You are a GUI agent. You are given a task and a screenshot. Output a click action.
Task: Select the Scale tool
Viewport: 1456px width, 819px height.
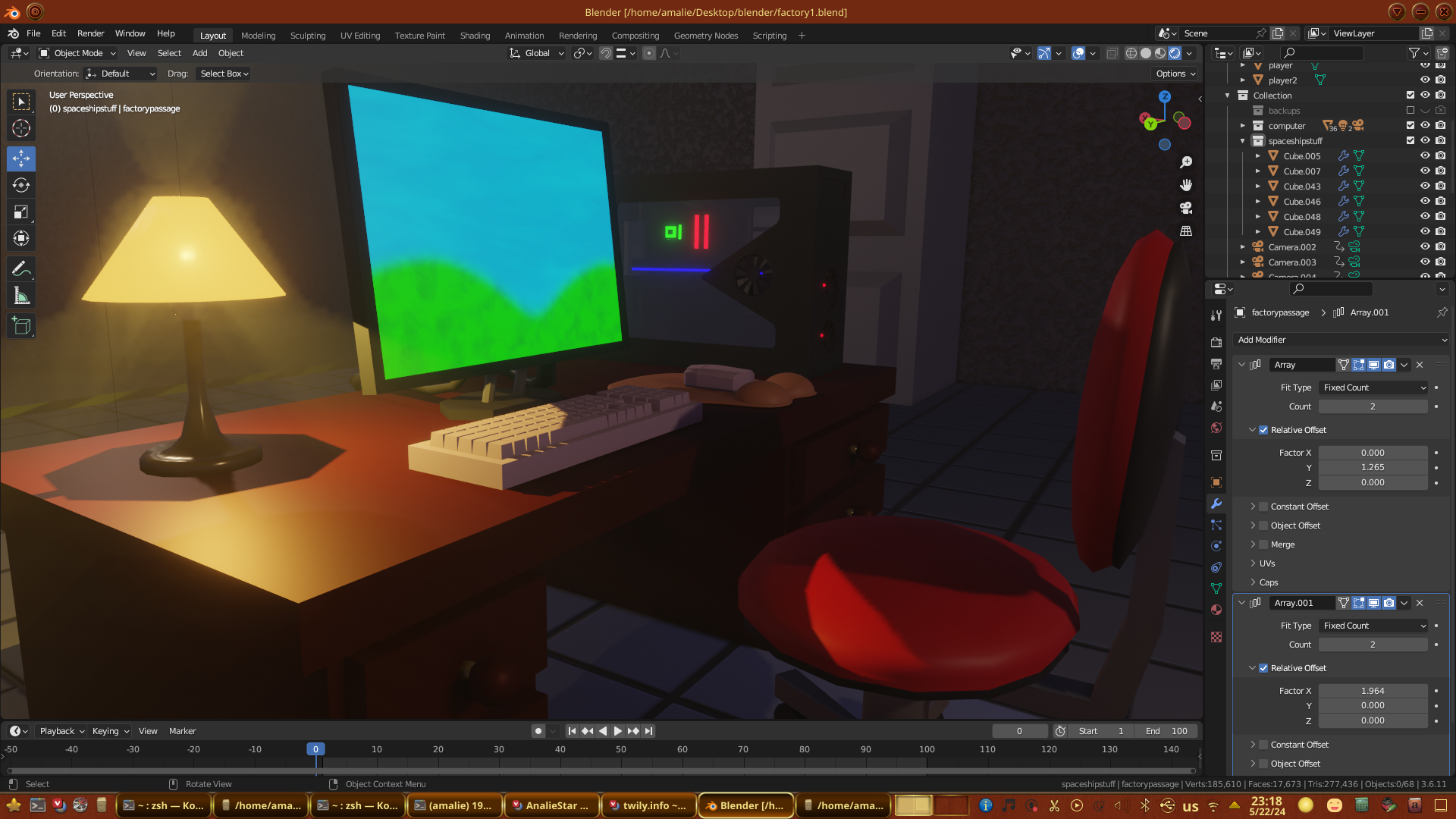[21, 212]
